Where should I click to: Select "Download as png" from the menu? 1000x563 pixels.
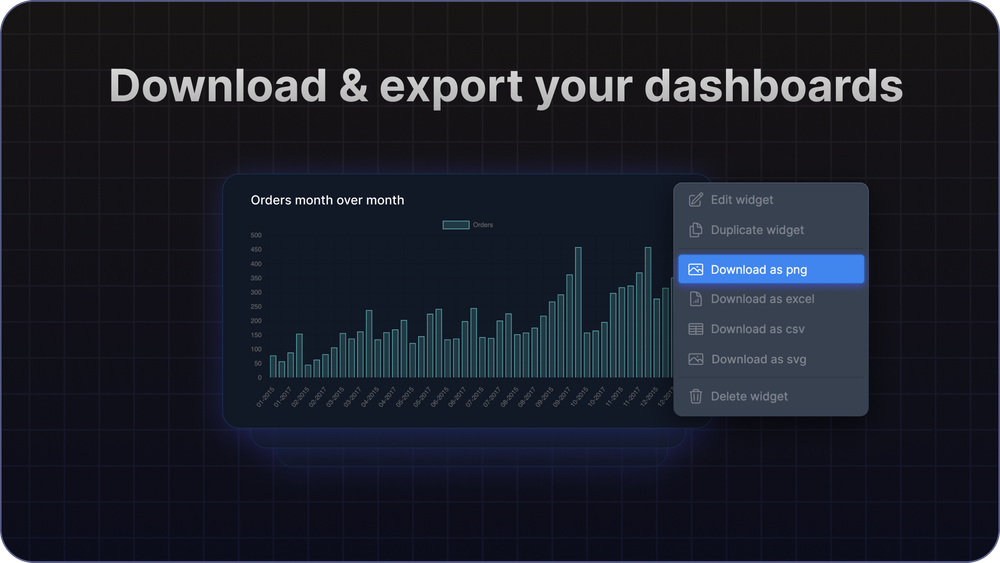(x=759, y=270)
